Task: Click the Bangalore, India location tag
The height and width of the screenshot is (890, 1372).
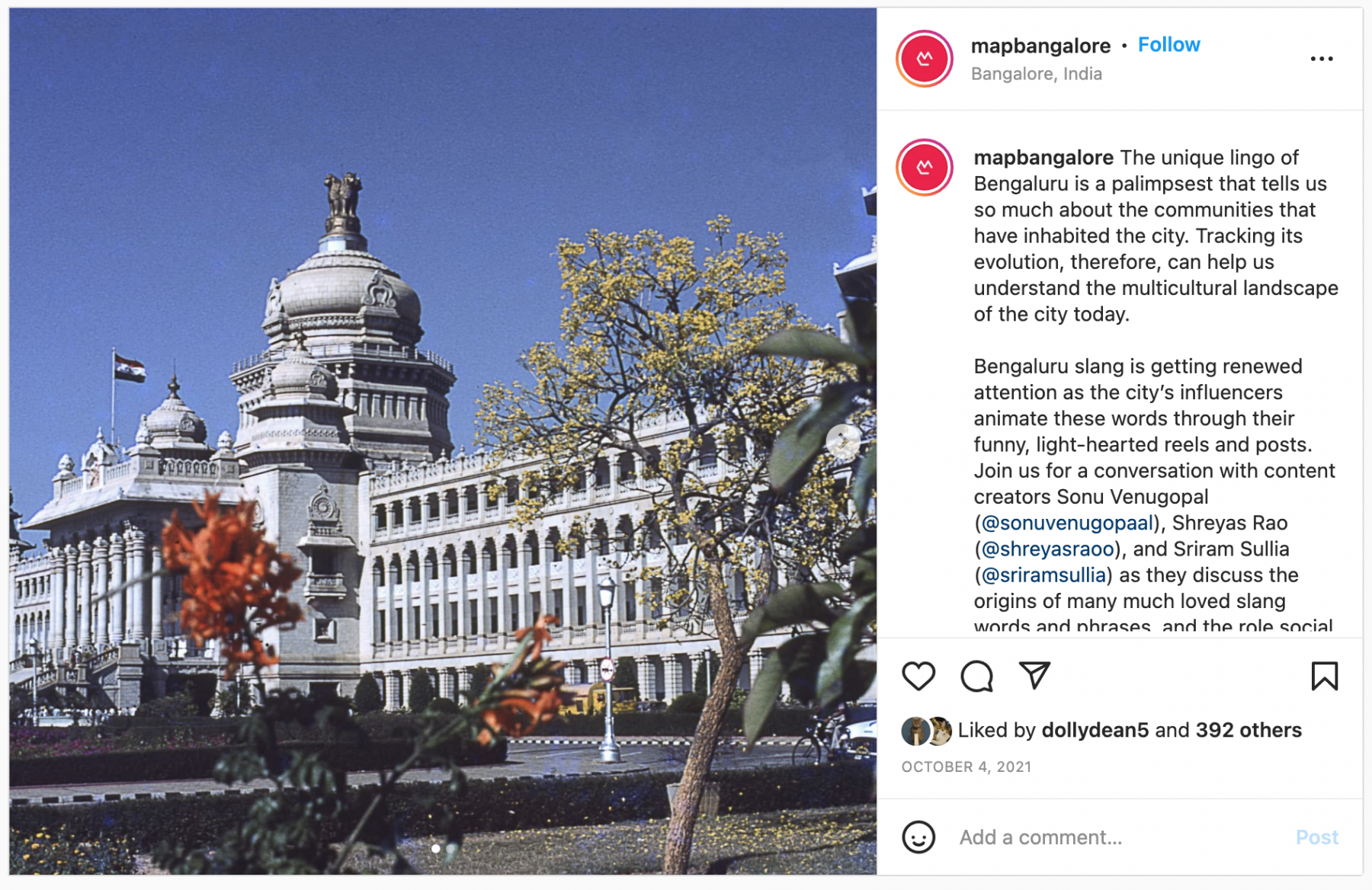Action: 1036,74
